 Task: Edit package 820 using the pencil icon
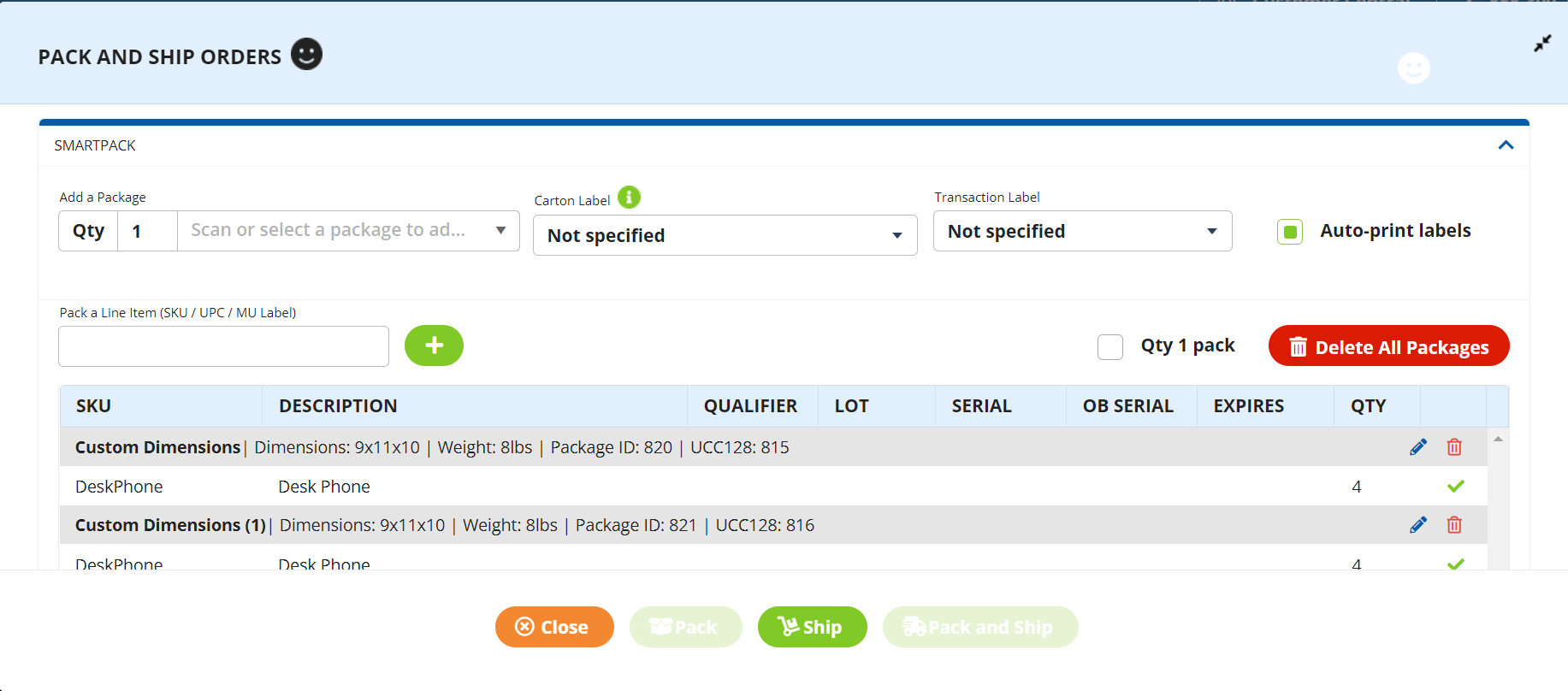[x=1418, y=447]
